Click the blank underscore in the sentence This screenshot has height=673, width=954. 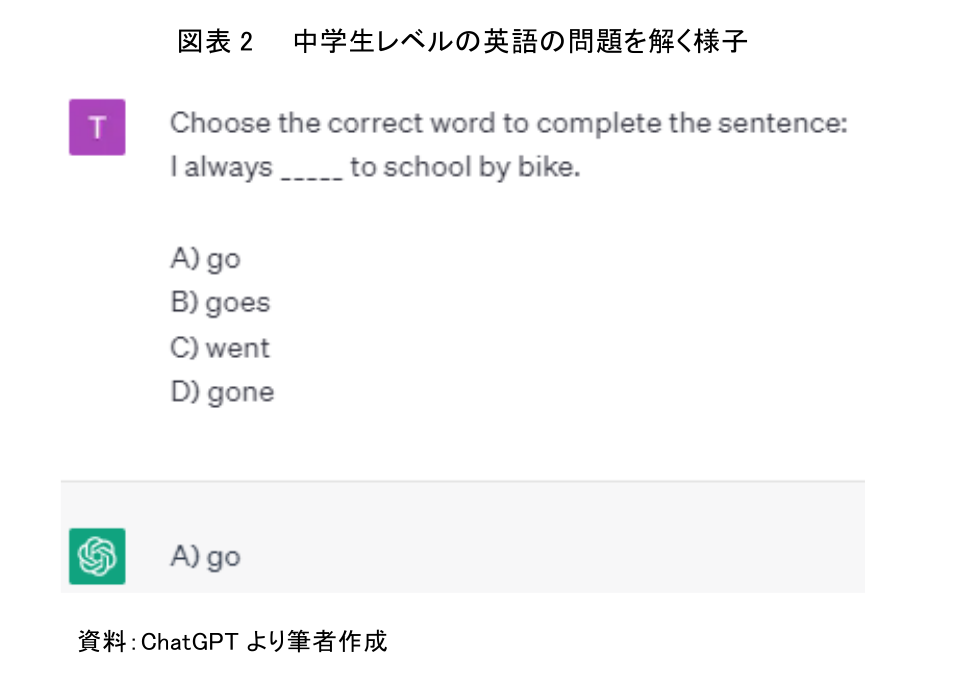pos(312,170)
